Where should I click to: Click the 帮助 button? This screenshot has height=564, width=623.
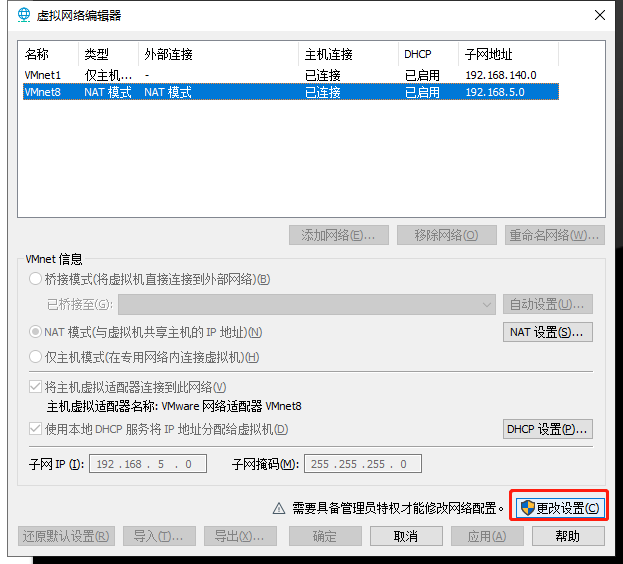point(568,536)
